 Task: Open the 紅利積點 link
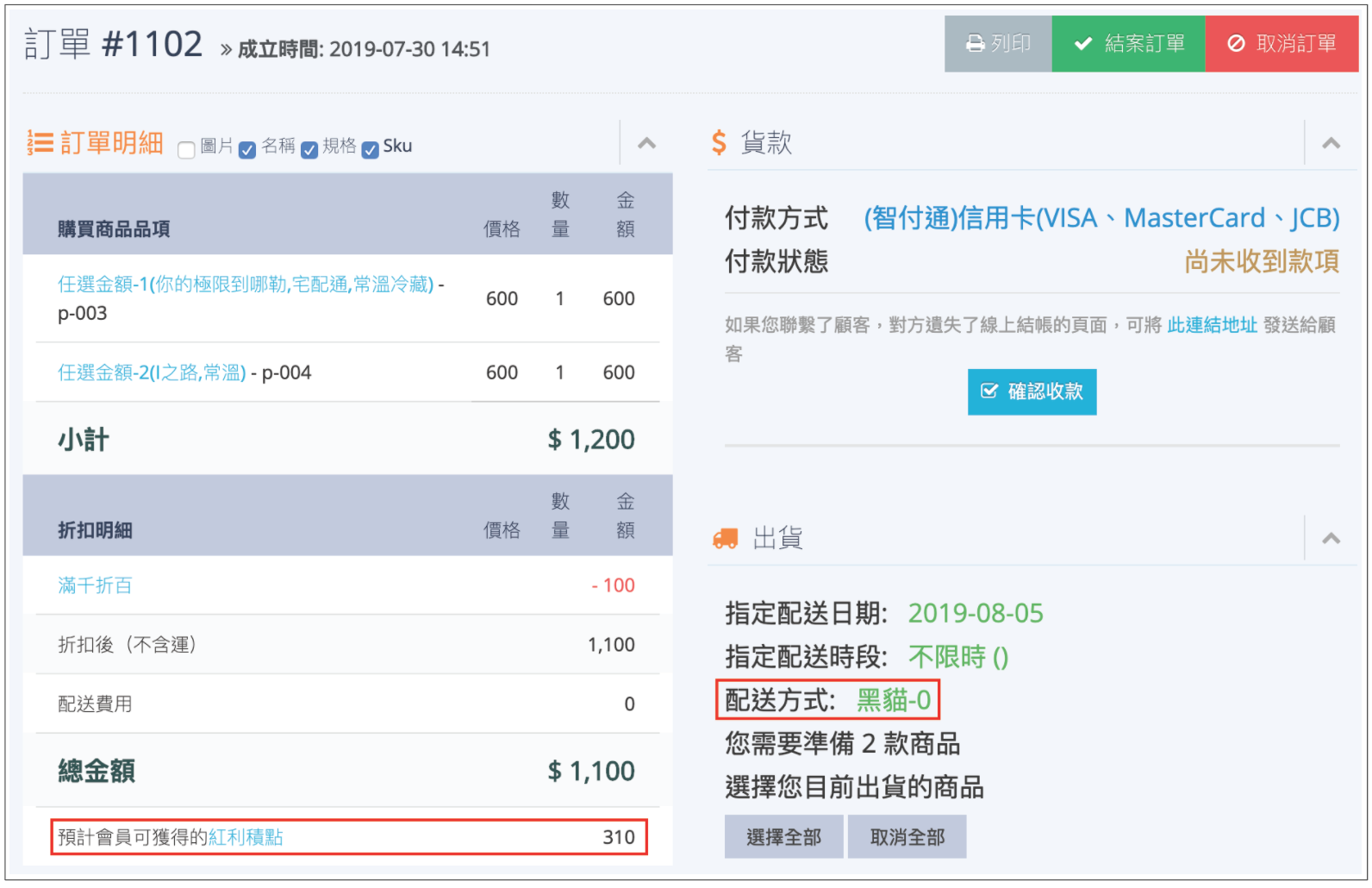(246, 837)
